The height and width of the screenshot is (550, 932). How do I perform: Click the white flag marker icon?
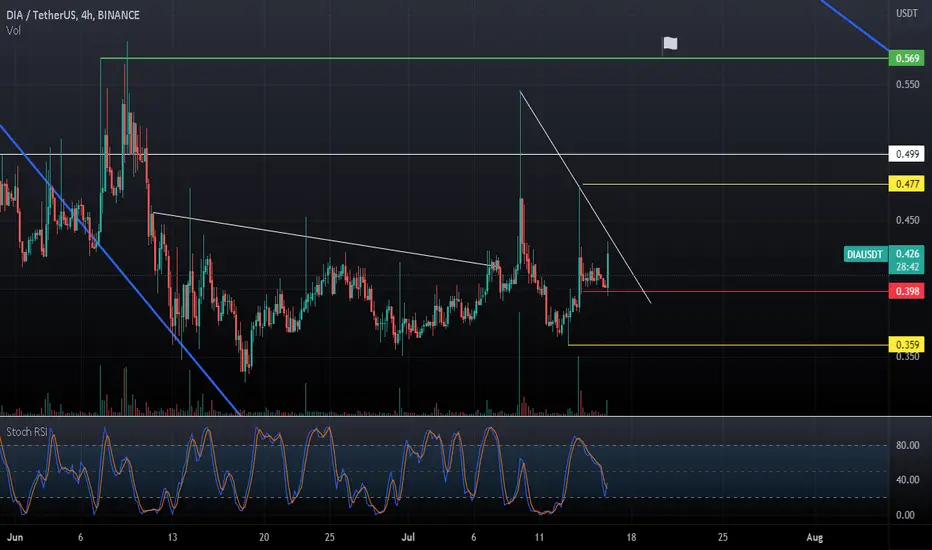tap(670, 43)
